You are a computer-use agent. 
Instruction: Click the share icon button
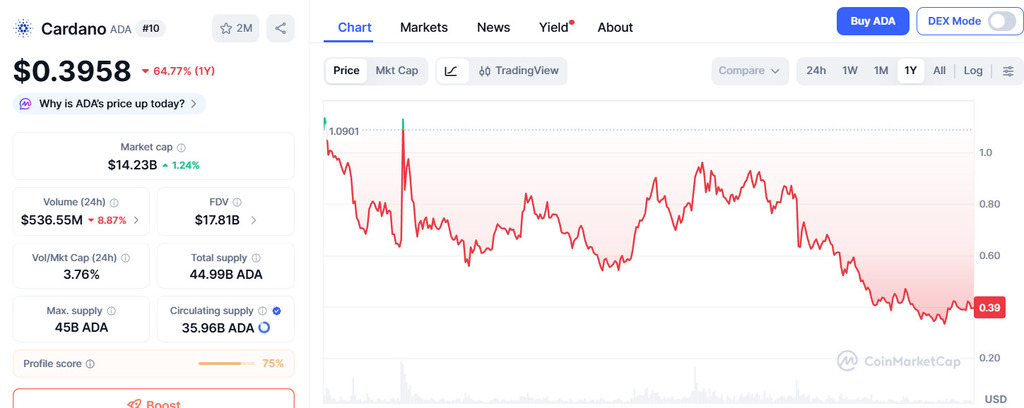[x=280, y=28]
